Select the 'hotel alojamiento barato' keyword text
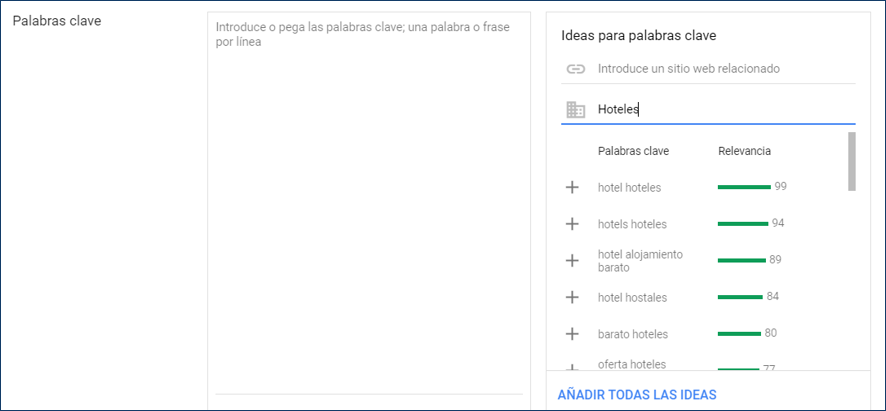Image resolution: width=886 pixels, height=411 pixels. tap(640, 261)
